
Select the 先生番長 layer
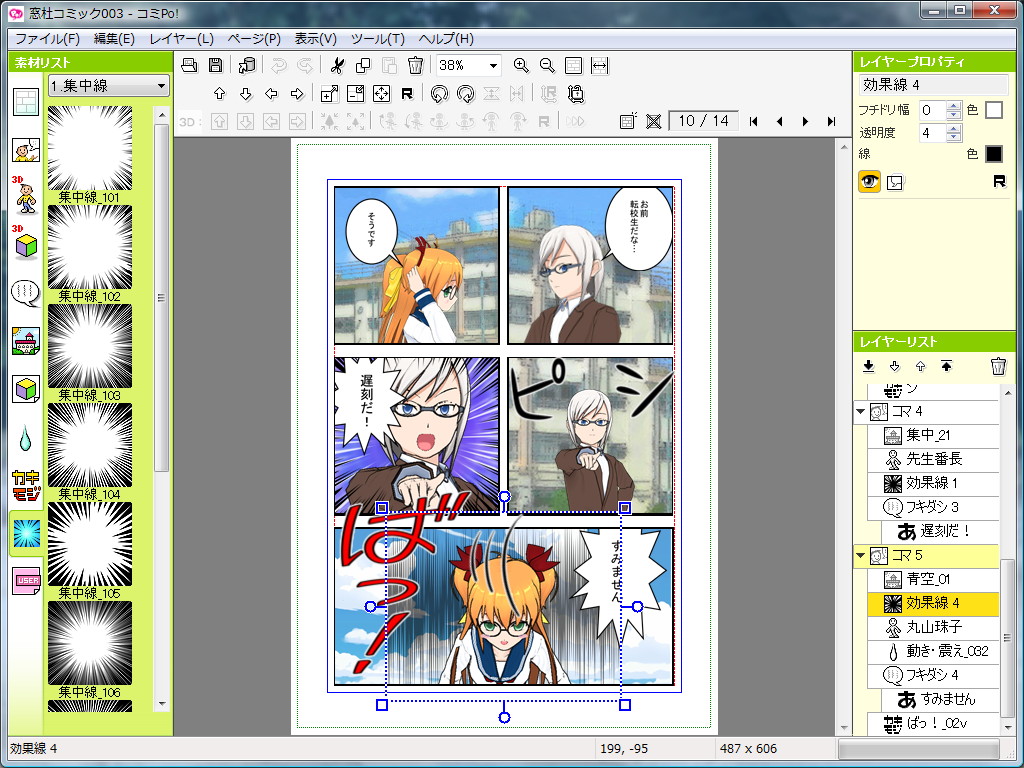point(933,459)
